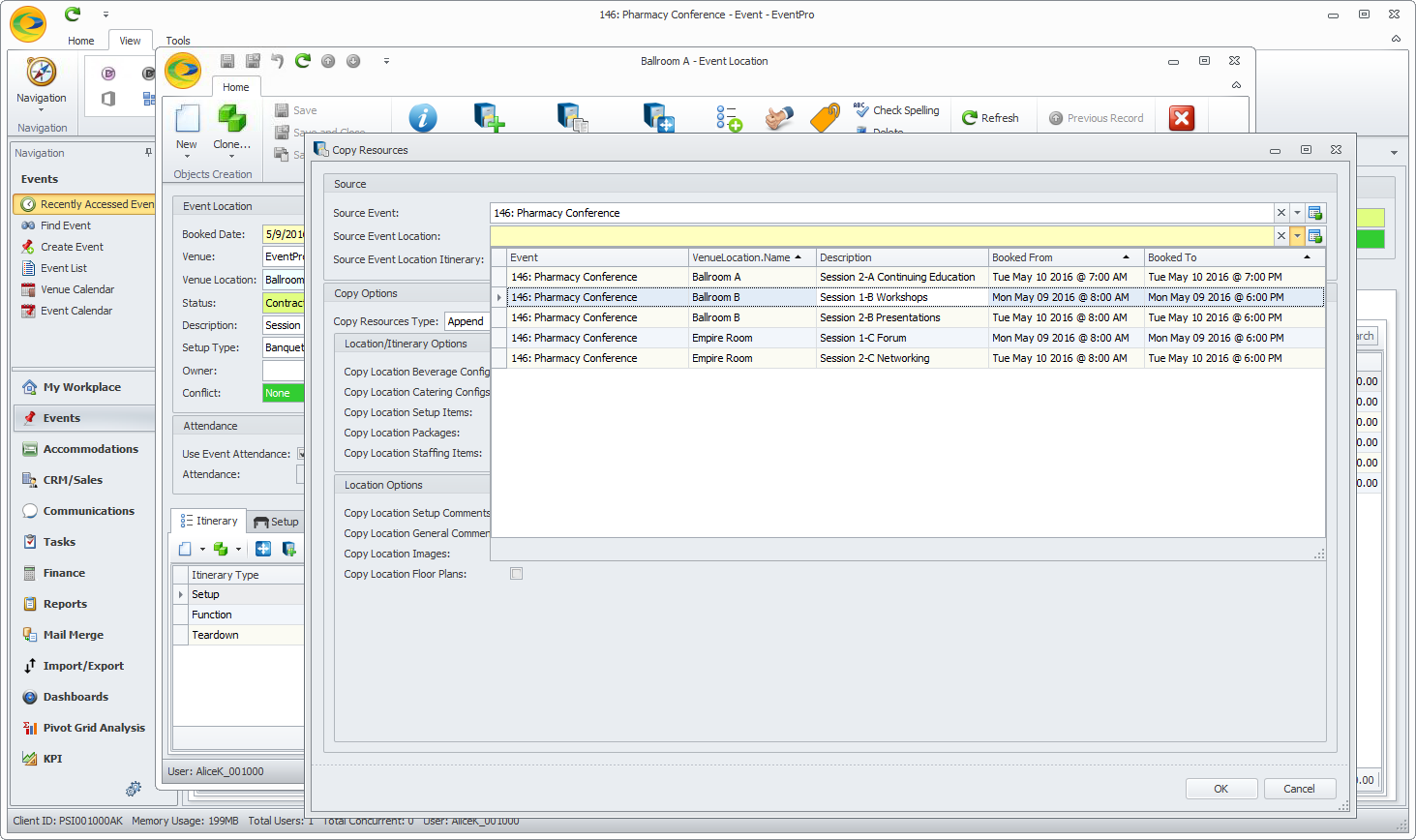Click the copy resources cabinet icon in ribbon
The image size is (1416, 840).
(573, 118)
